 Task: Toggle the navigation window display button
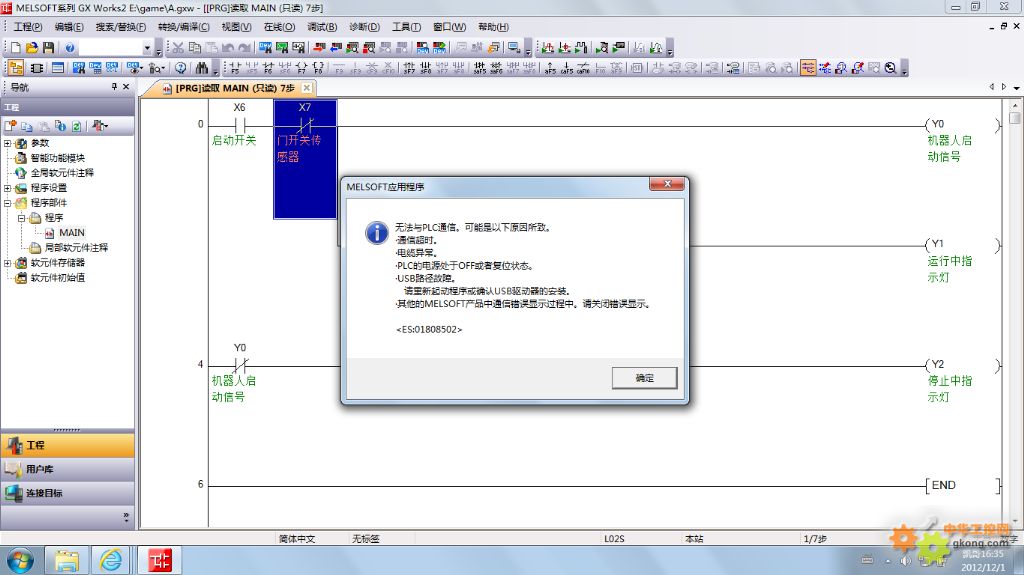(16, 68)
